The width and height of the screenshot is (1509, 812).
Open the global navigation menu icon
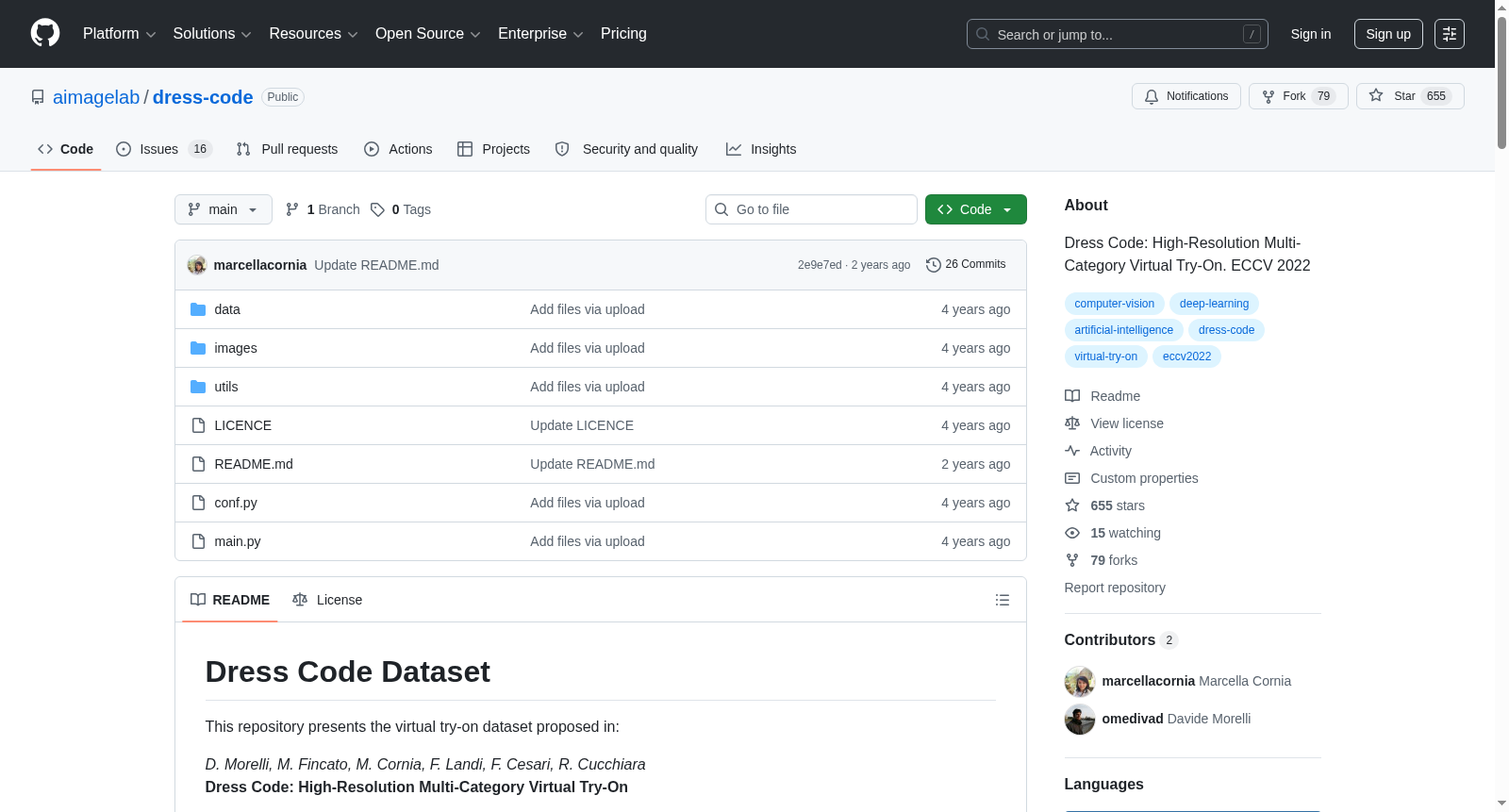click(x=1450, y=34)
